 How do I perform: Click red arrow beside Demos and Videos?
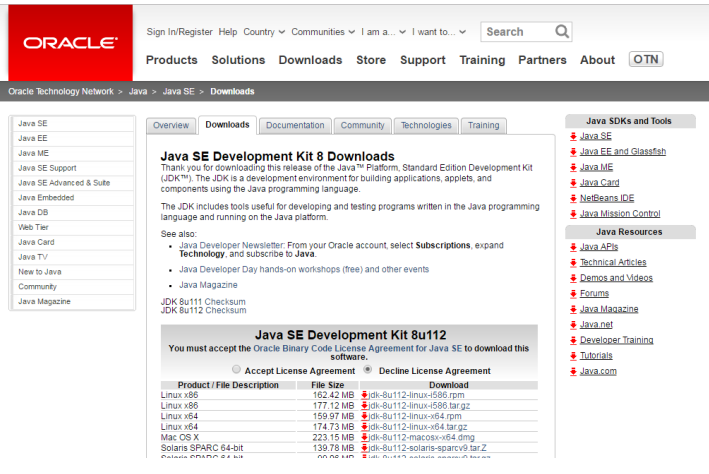click(x=573, y=278)
